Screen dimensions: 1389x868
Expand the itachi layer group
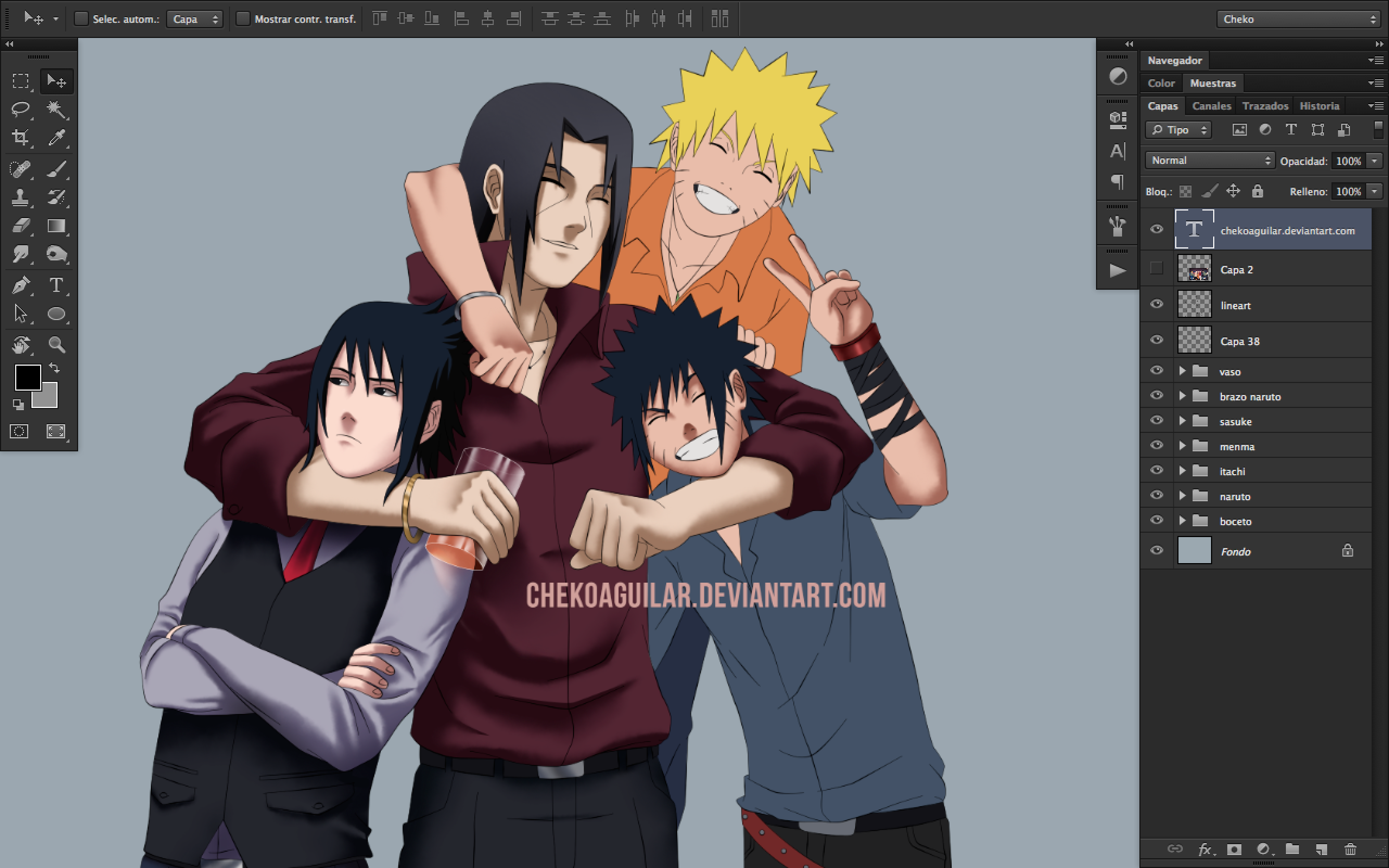click(x=1182, y=471)
